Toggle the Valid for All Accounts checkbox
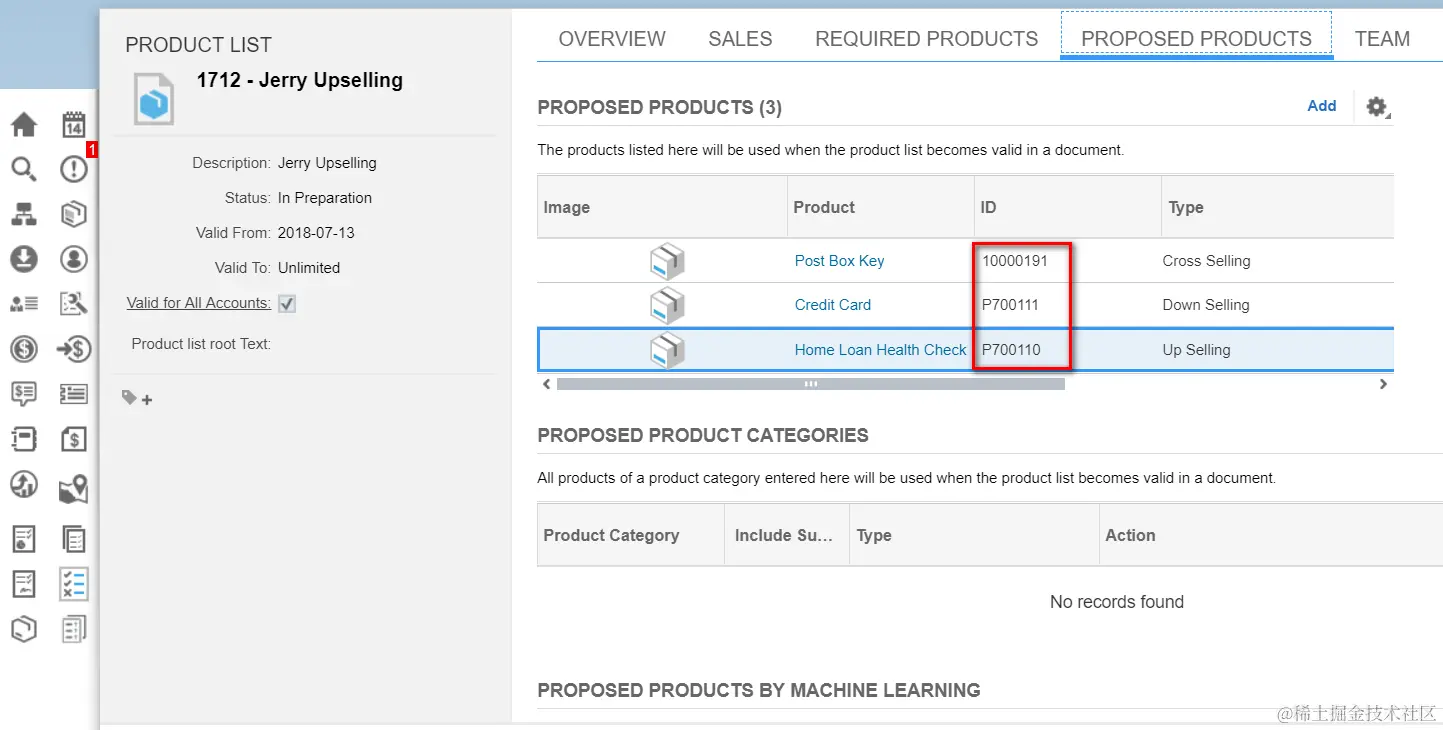Viewport: 1443px width, 730px height. (287, 304)
